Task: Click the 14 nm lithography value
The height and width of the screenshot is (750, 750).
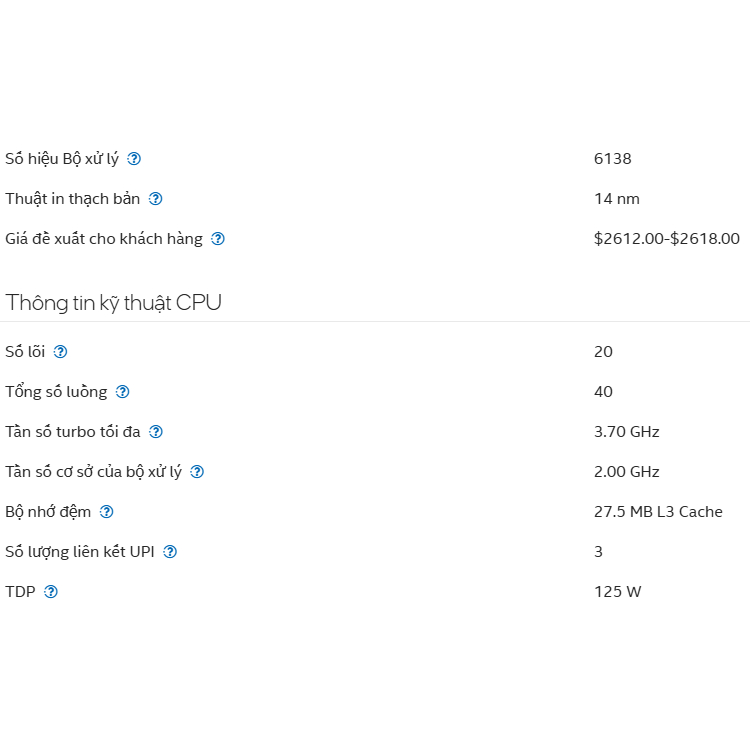Action: point(616,199)
